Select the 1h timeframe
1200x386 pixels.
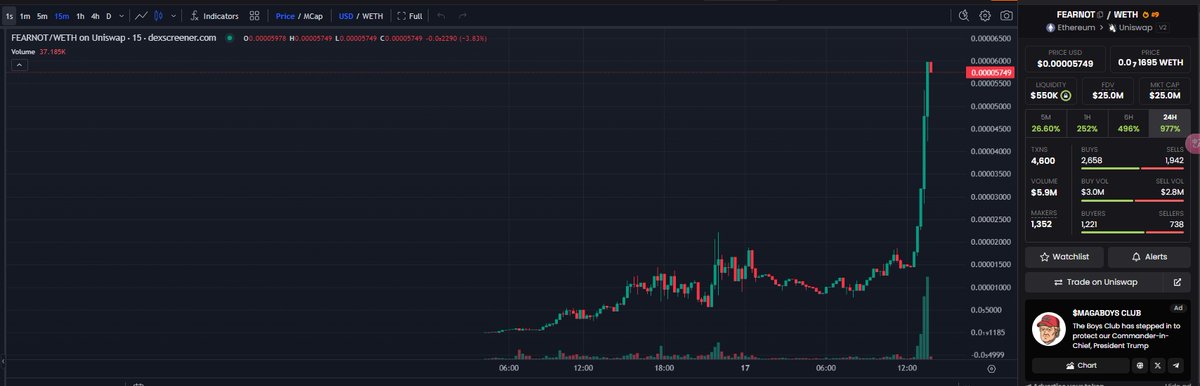(80, 16)
